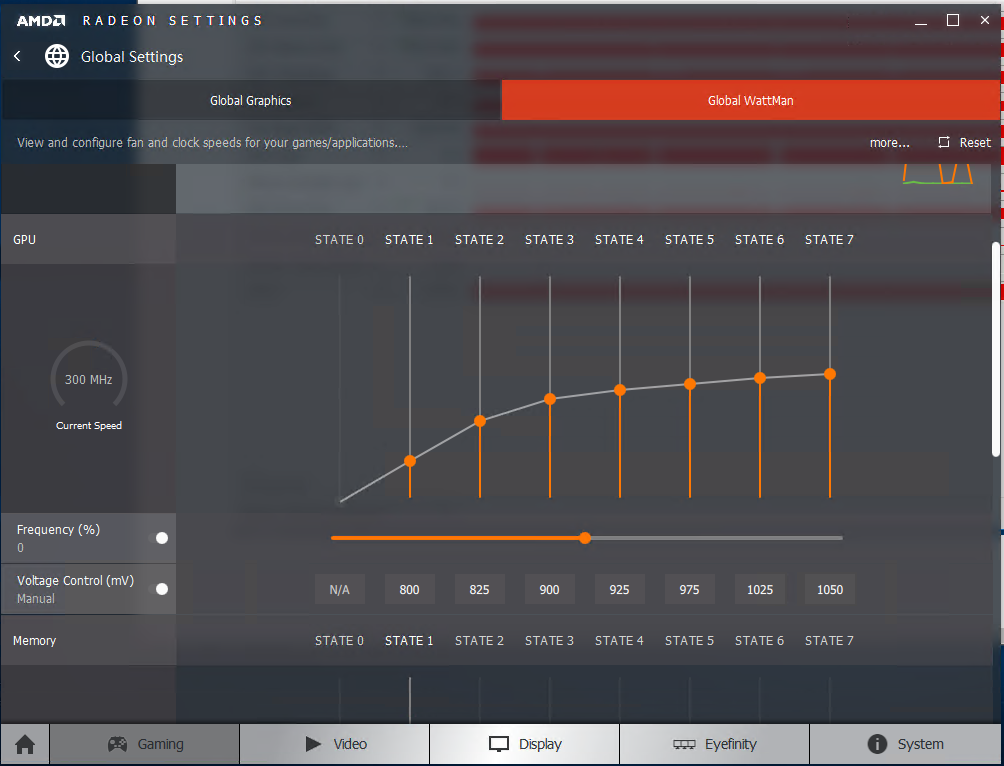Click the GPU section label
1004x766 pixels.
24,240
